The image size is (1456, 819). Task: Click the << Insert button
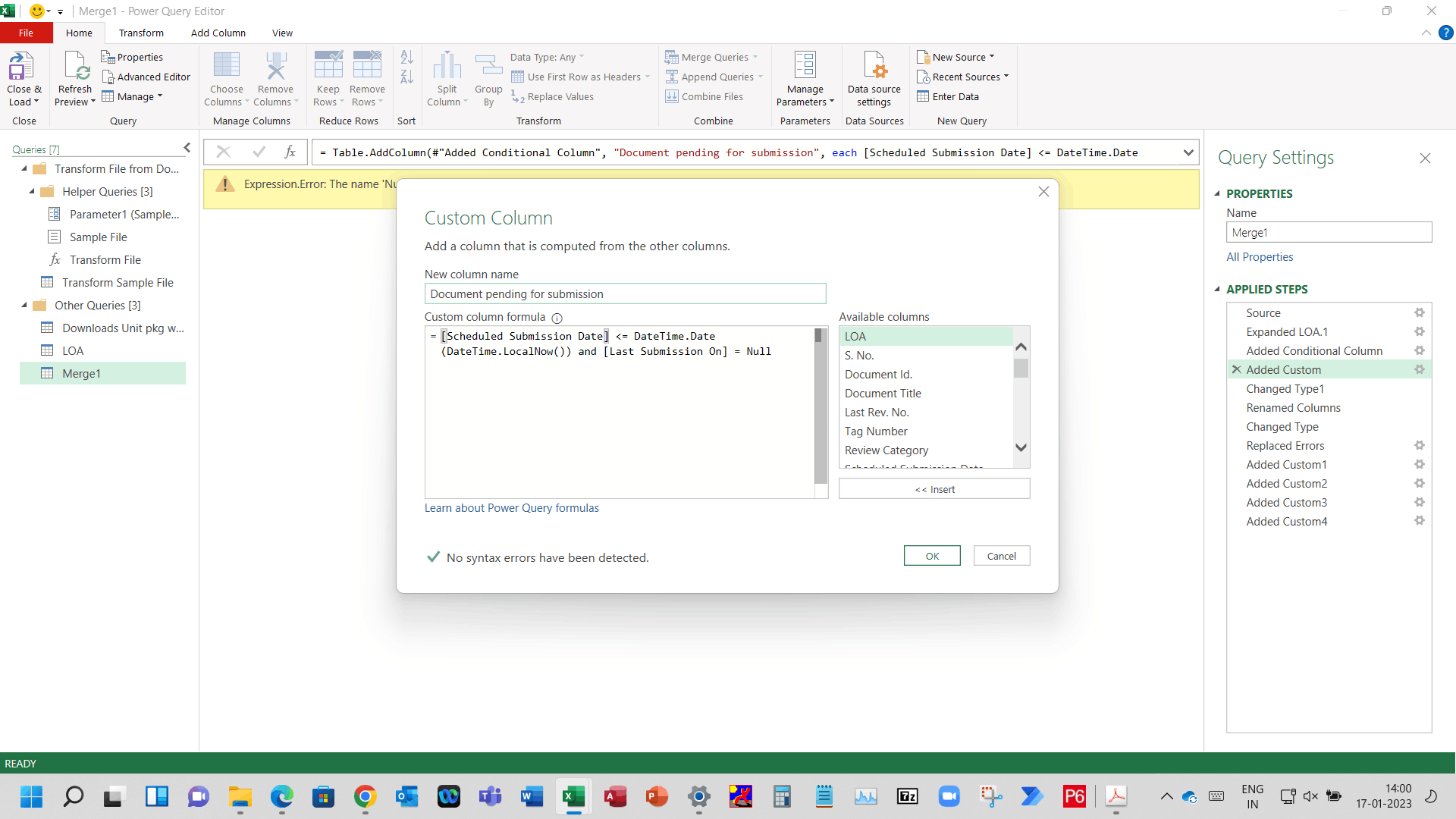pyautogui.click(x=934, y=489)
